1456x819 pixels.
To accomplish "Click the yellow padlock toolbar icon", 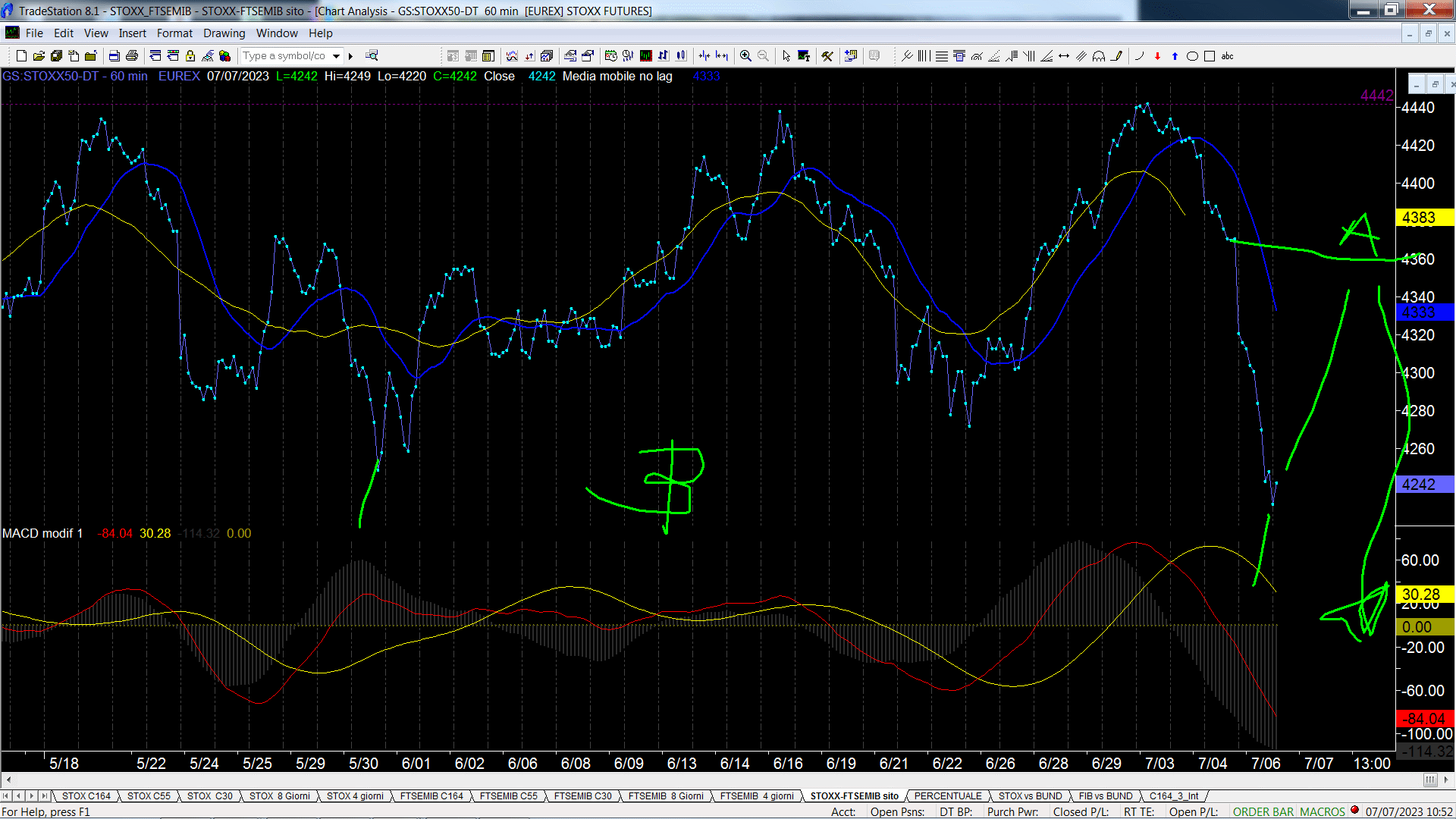I will click(190, 56).
